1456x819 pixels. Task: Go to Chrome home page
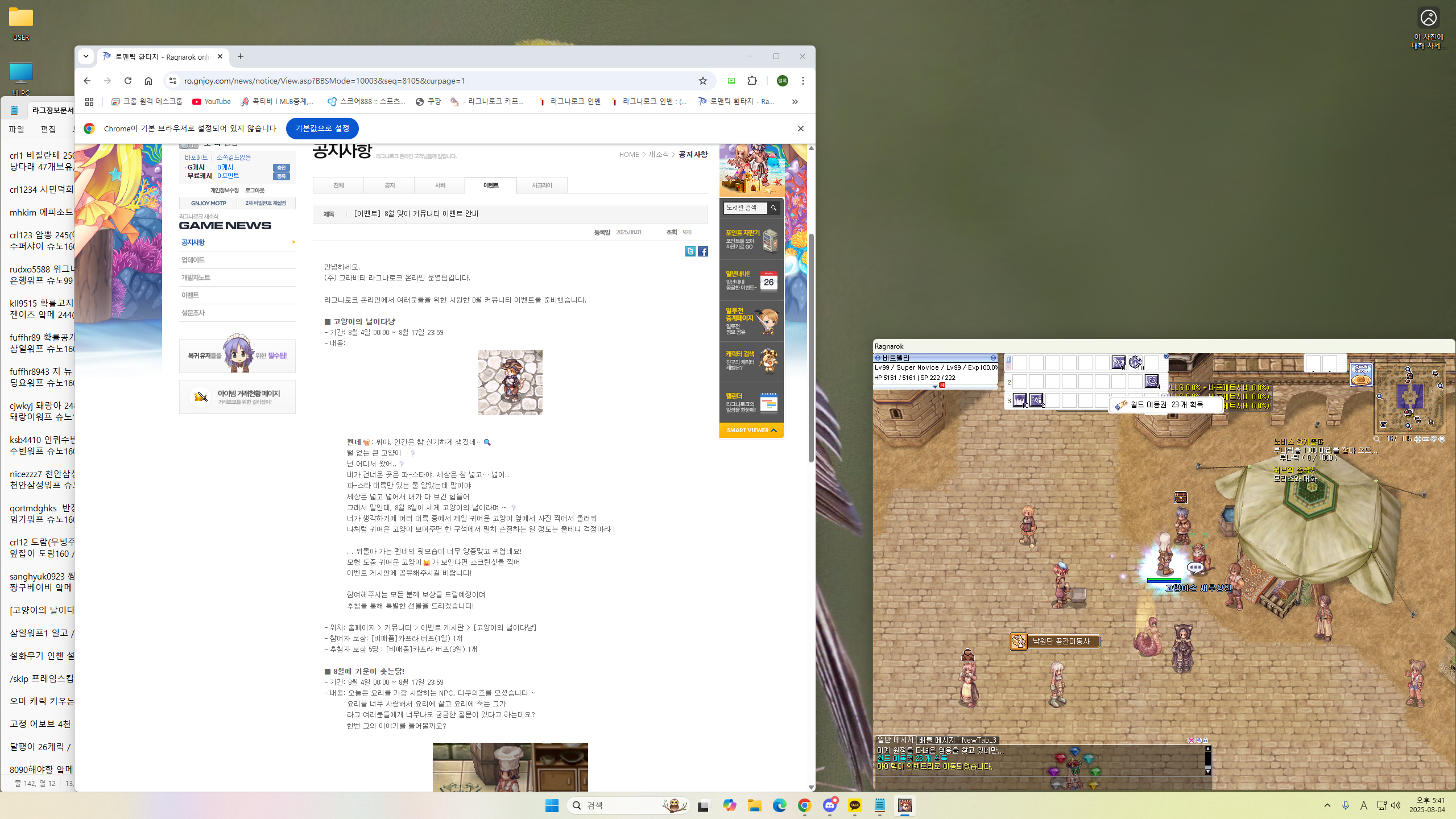click(148, 81)
